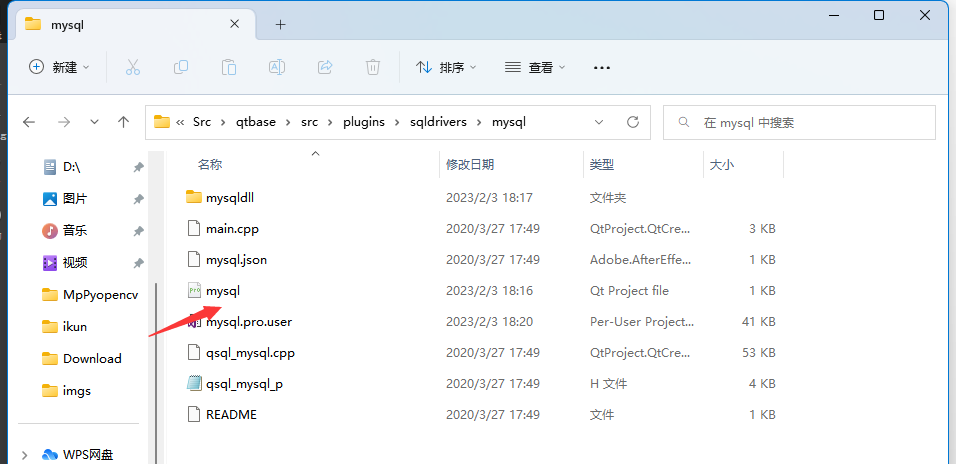Screen dimensions: 956x464
Task: Sort by the 类型 column header
Action: point(602,165)
